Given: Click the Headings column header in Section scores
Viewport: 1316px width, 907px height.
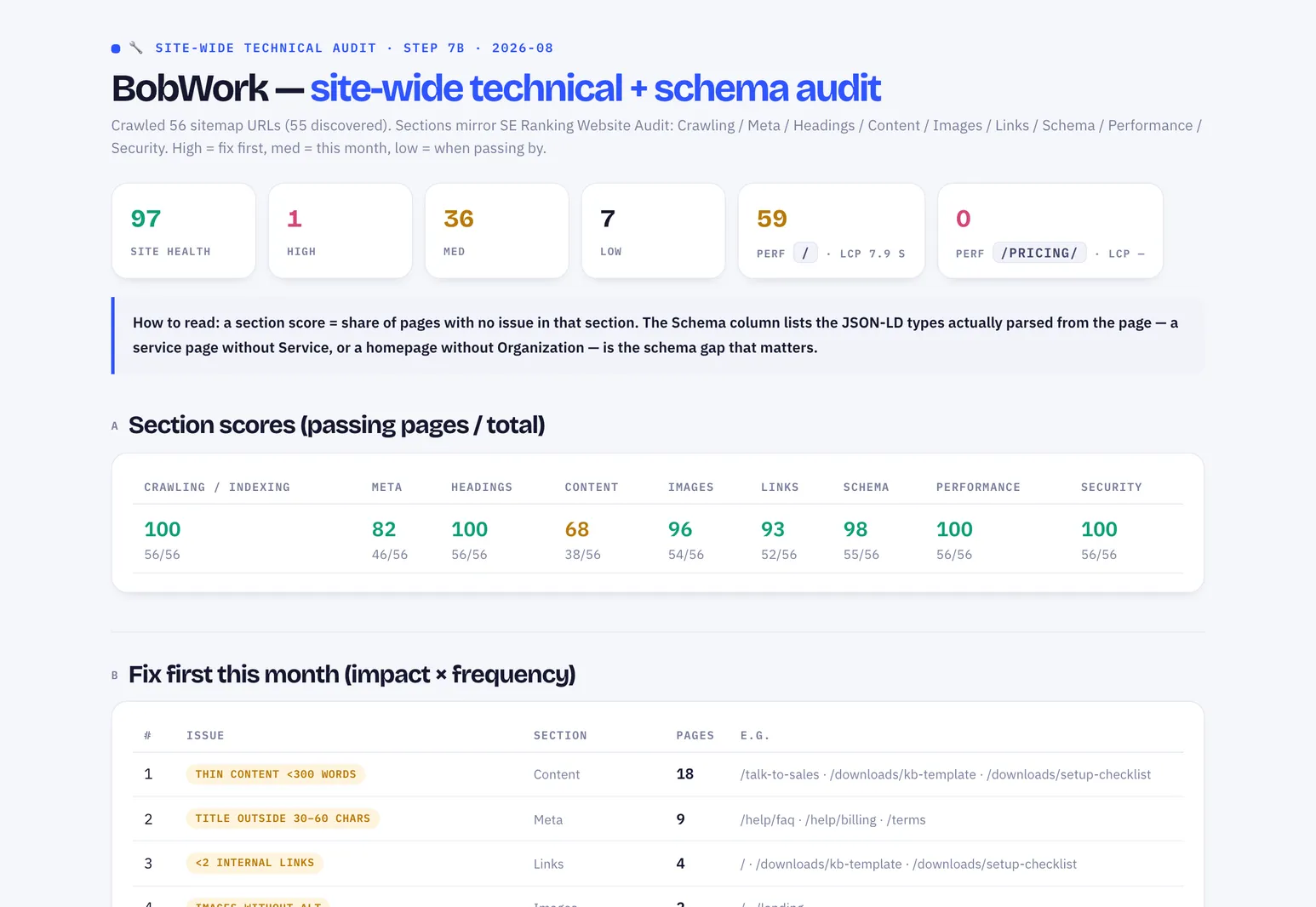Looking at the screenshot, I should (x=482, y=488).
